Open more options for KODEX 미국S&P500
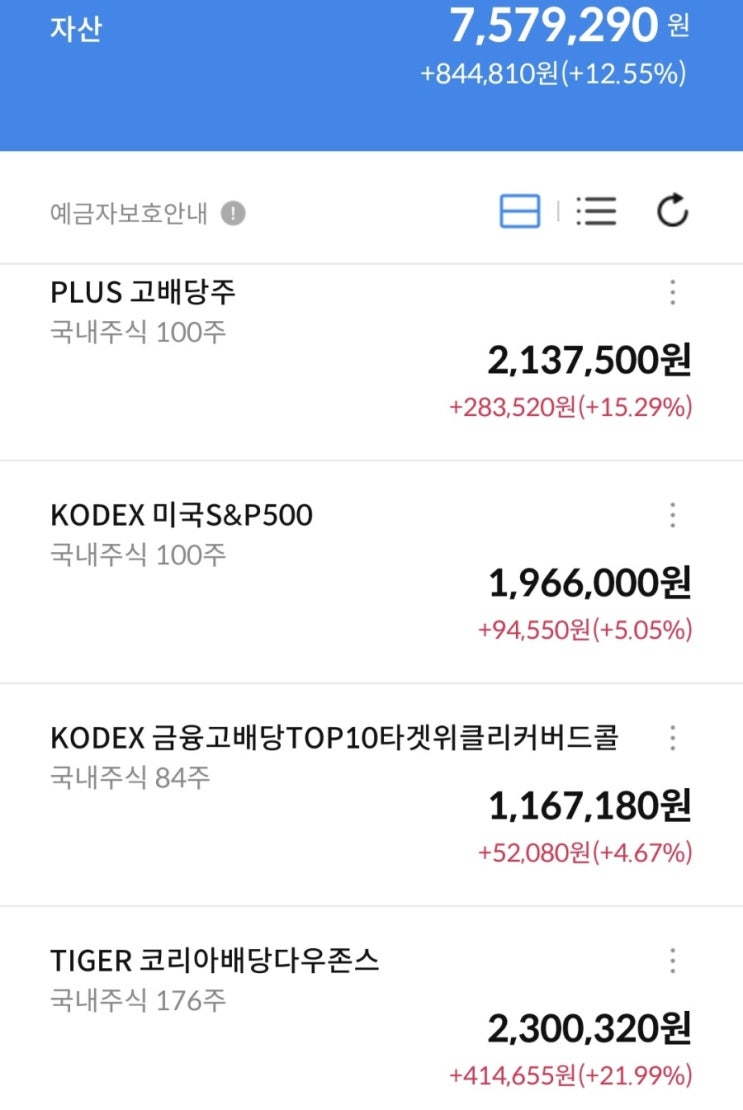Viewport: 743px width, 1110px height. [672, 515]
